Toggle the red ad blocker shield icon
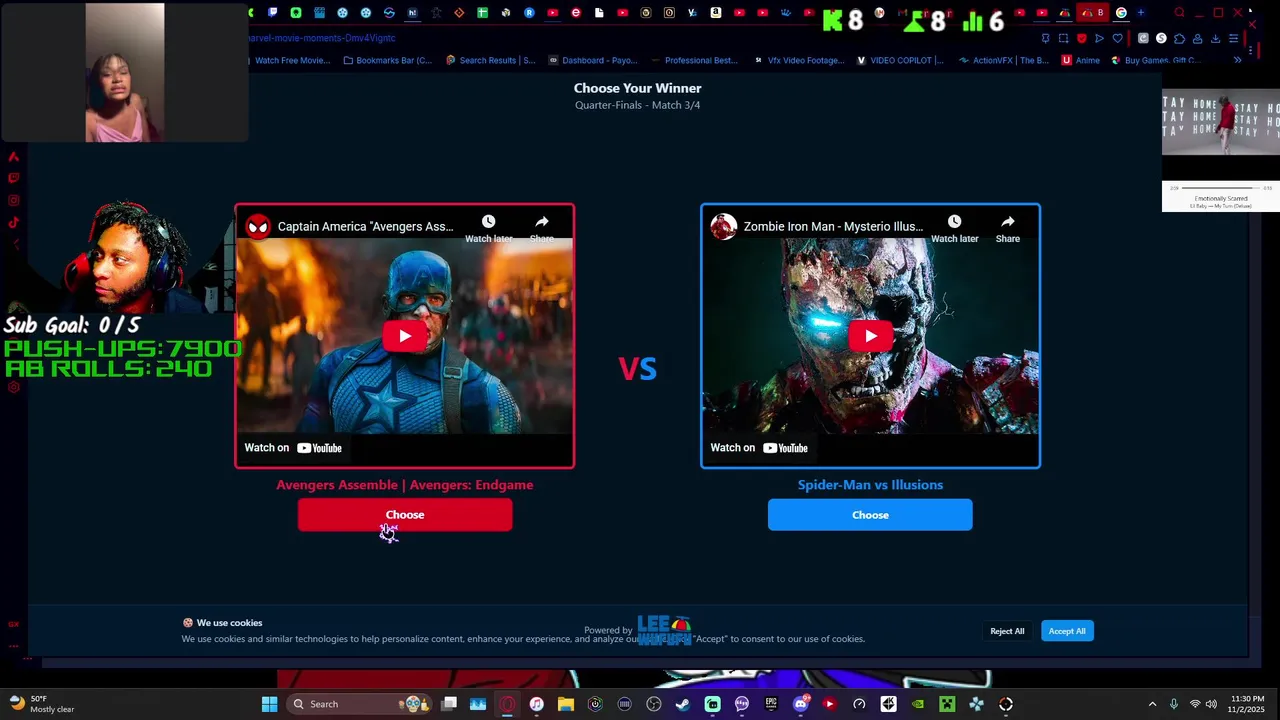This screenshot has width=1280, height=720. pyautogui.click(x=1081, y=38)
